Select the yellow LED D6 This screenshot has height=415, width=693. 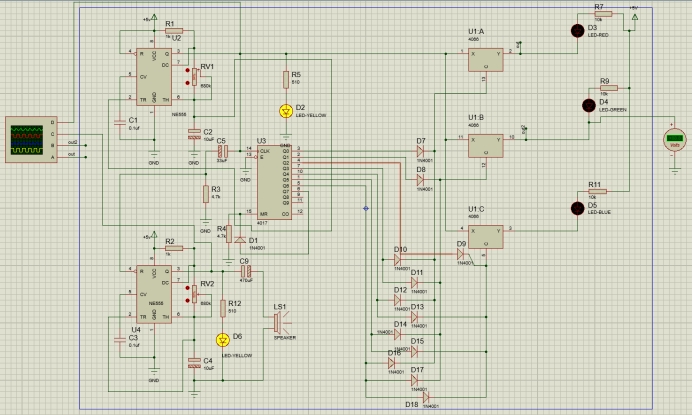(x=222, y=339)
